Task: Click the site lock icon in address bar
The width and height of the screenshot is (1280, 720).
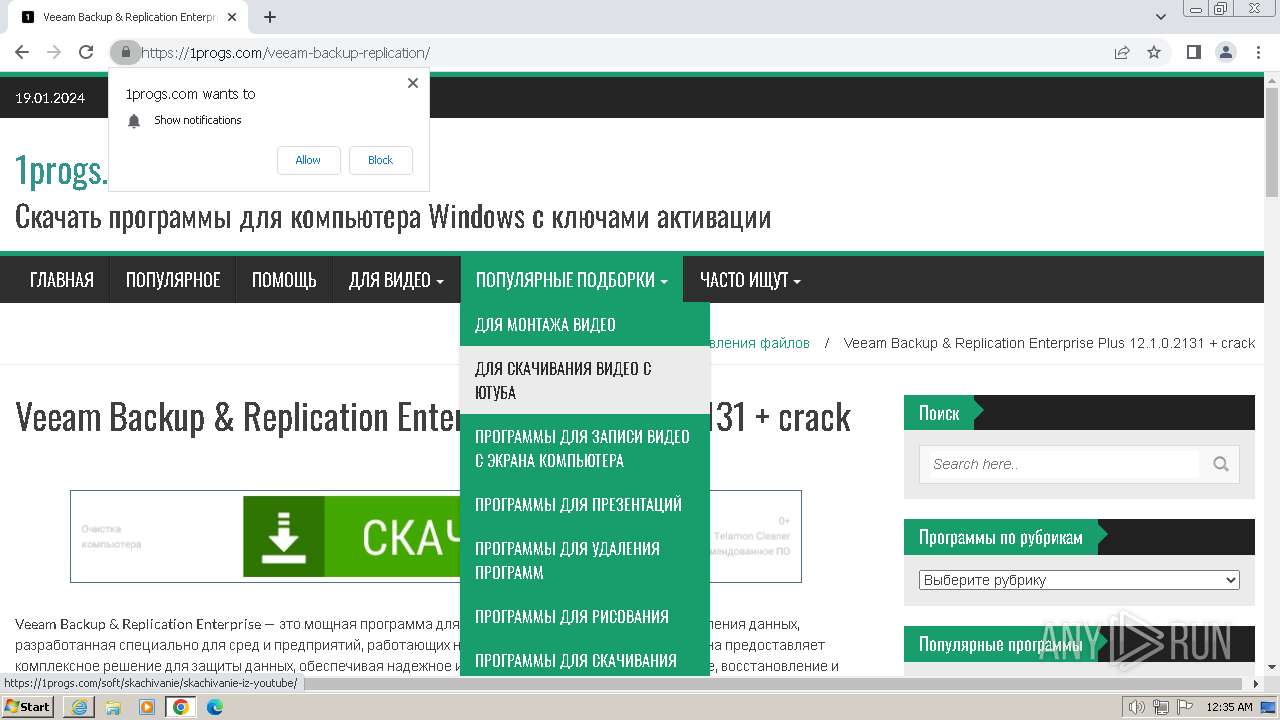Action: 125,52
